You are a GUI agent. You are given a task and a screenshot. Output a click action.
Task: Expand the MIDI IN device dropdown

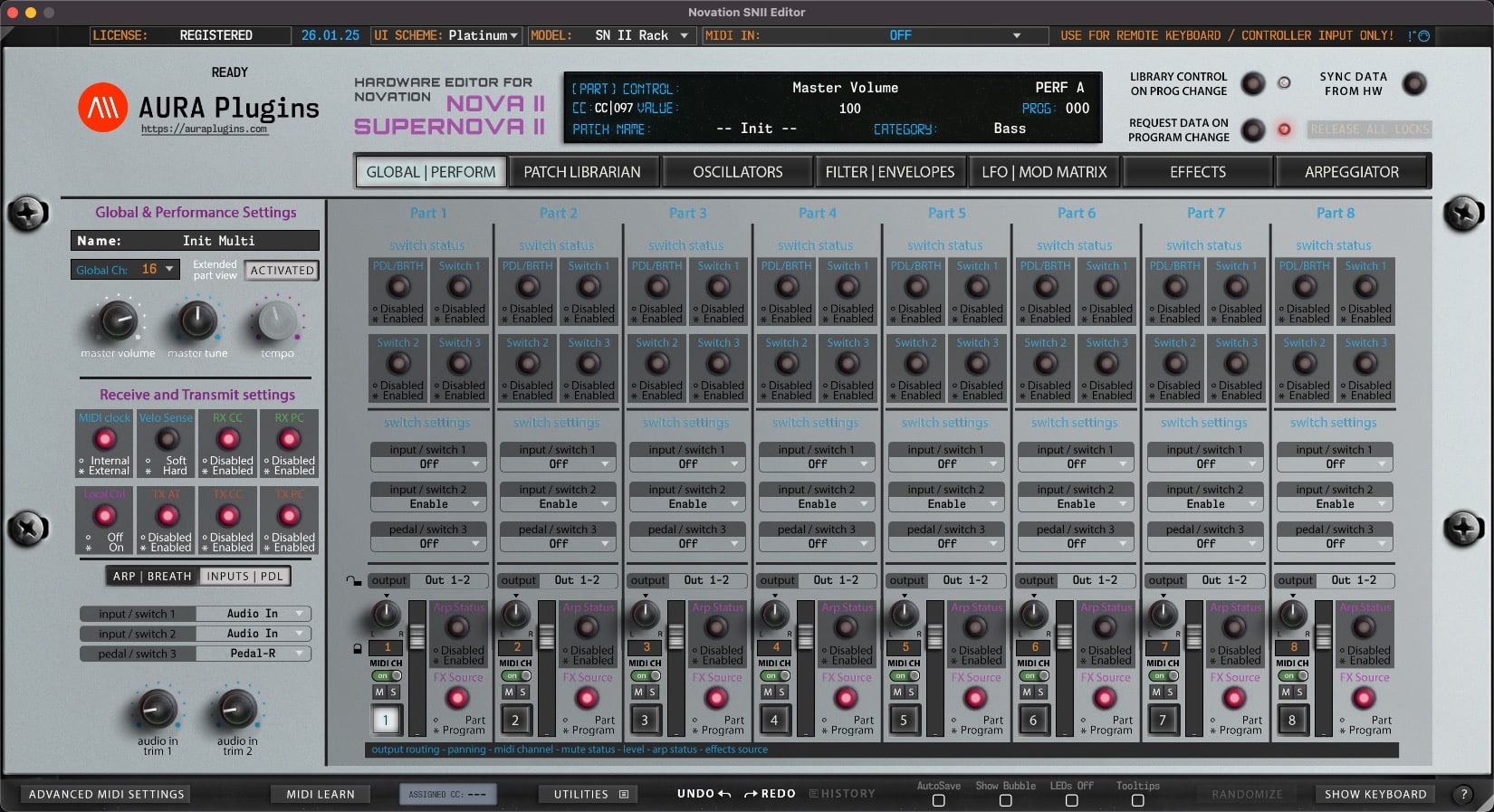tap(1016, 35)
